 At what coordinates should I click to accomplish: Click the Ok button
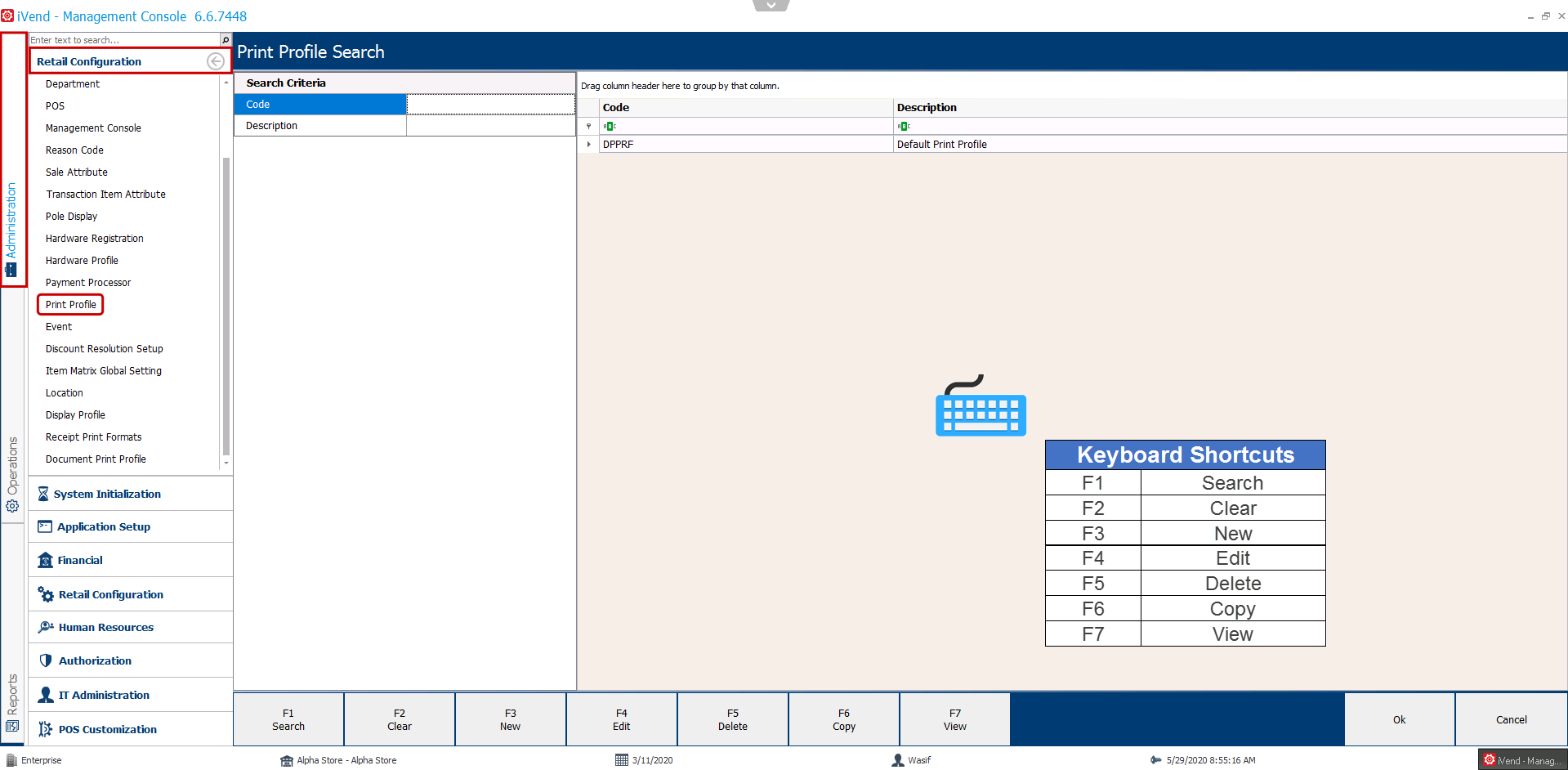1400,719
